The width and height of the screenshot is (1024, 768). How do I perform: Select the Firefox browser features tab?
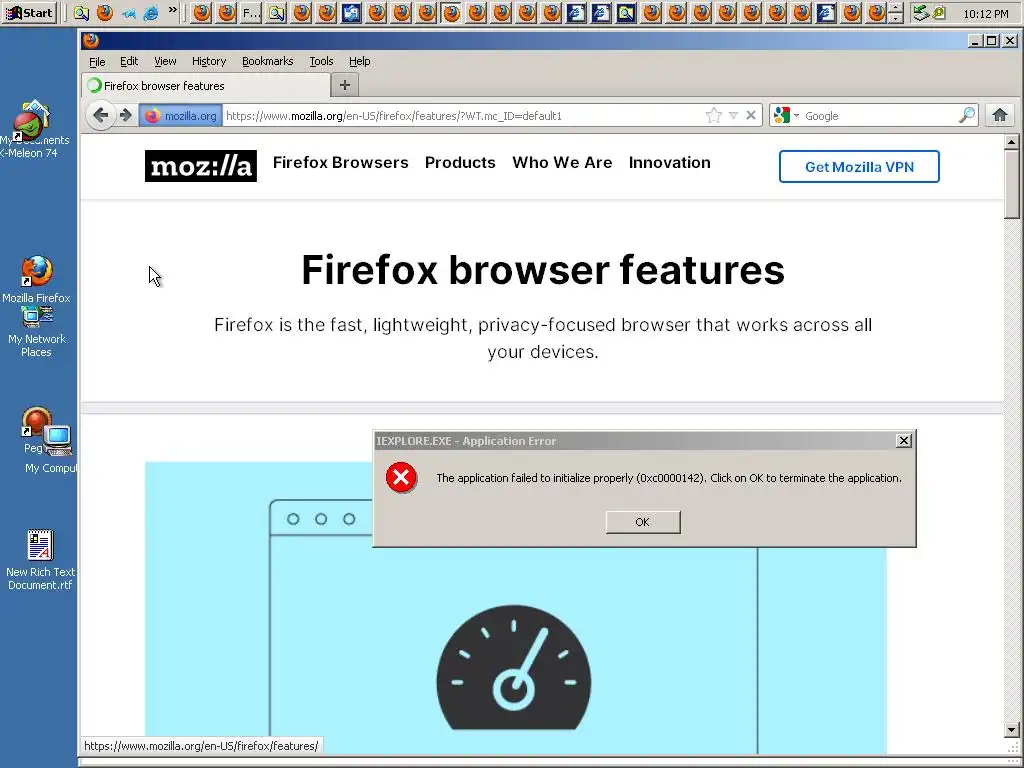[x=206, y=86]
